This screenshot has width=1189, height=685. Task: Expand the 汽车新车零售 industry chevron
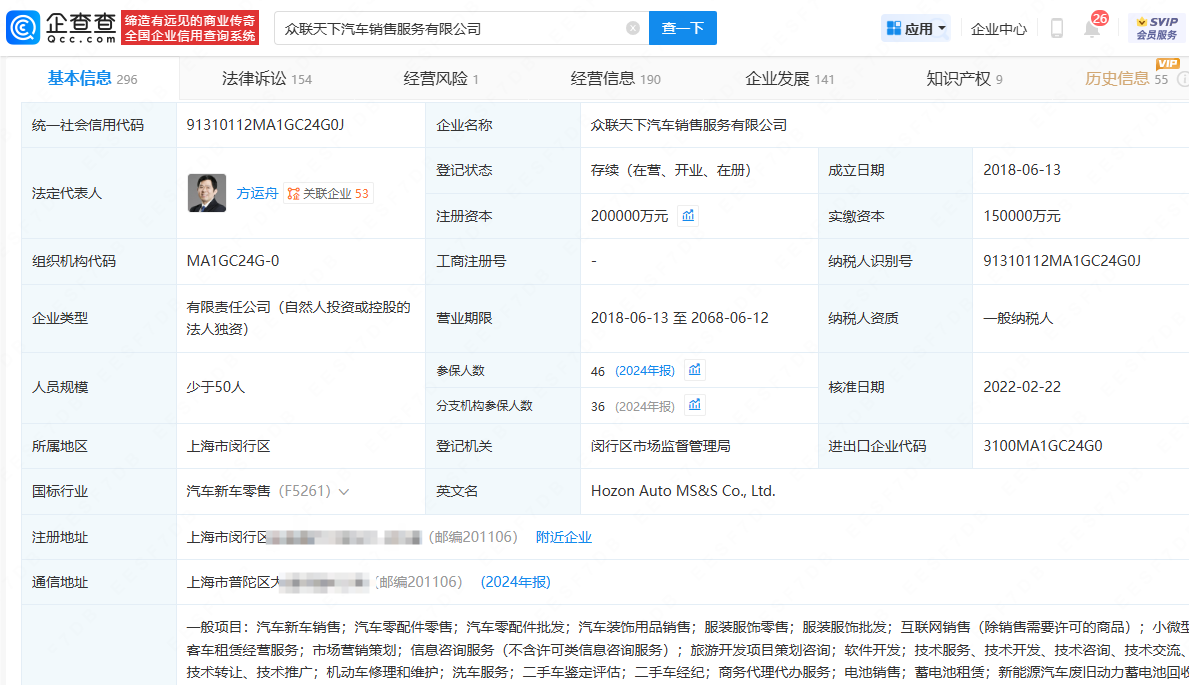(344, 492)
